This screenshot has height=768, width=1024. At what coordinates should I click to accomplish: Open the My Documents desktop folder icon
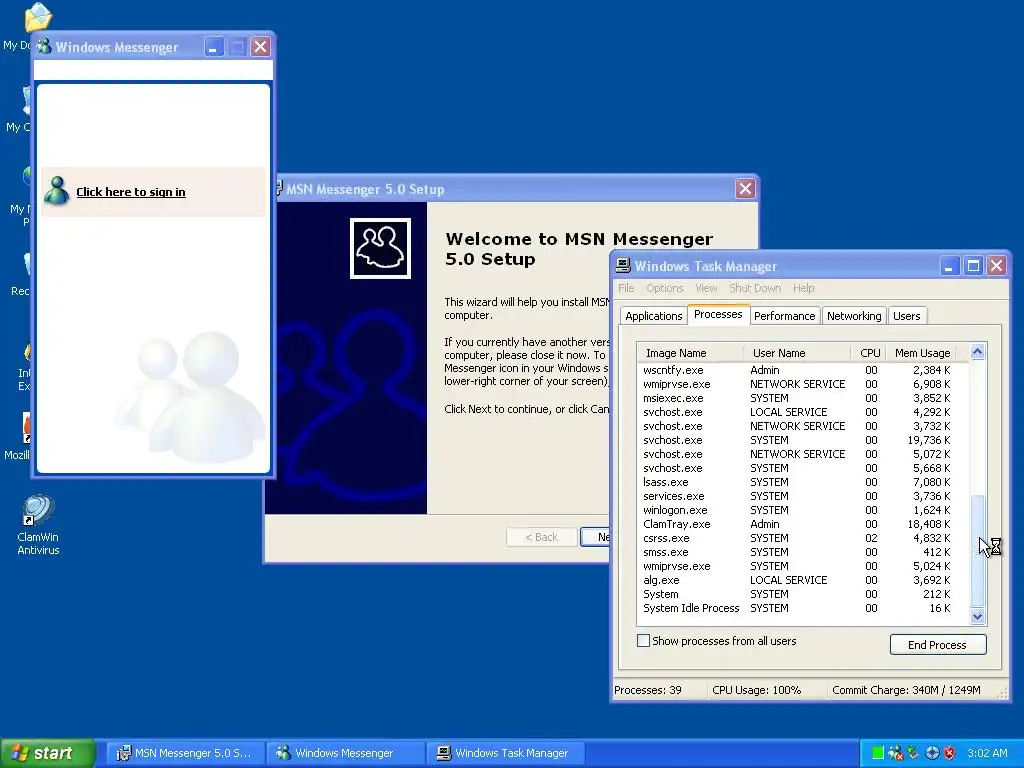coord(37,18)
